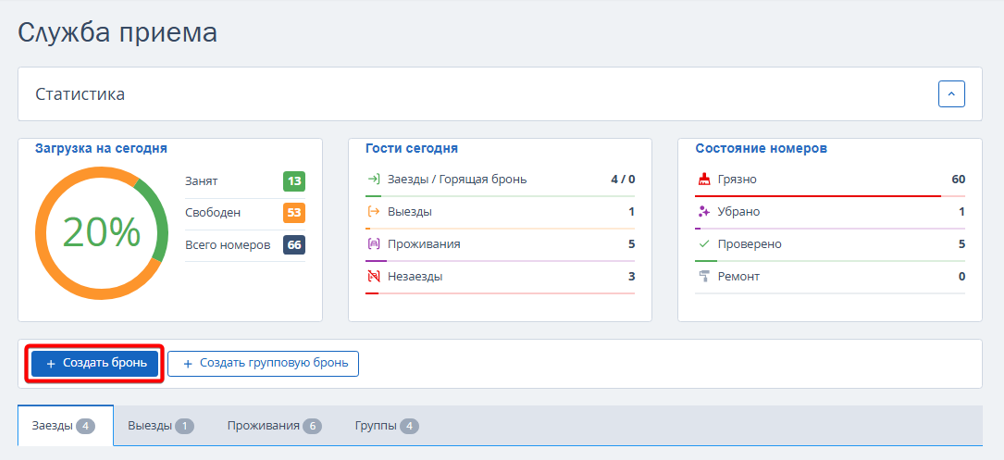Click the checkmark icon beside Проверено
This screenshot has height=460, width=1004.
[704, 244]
